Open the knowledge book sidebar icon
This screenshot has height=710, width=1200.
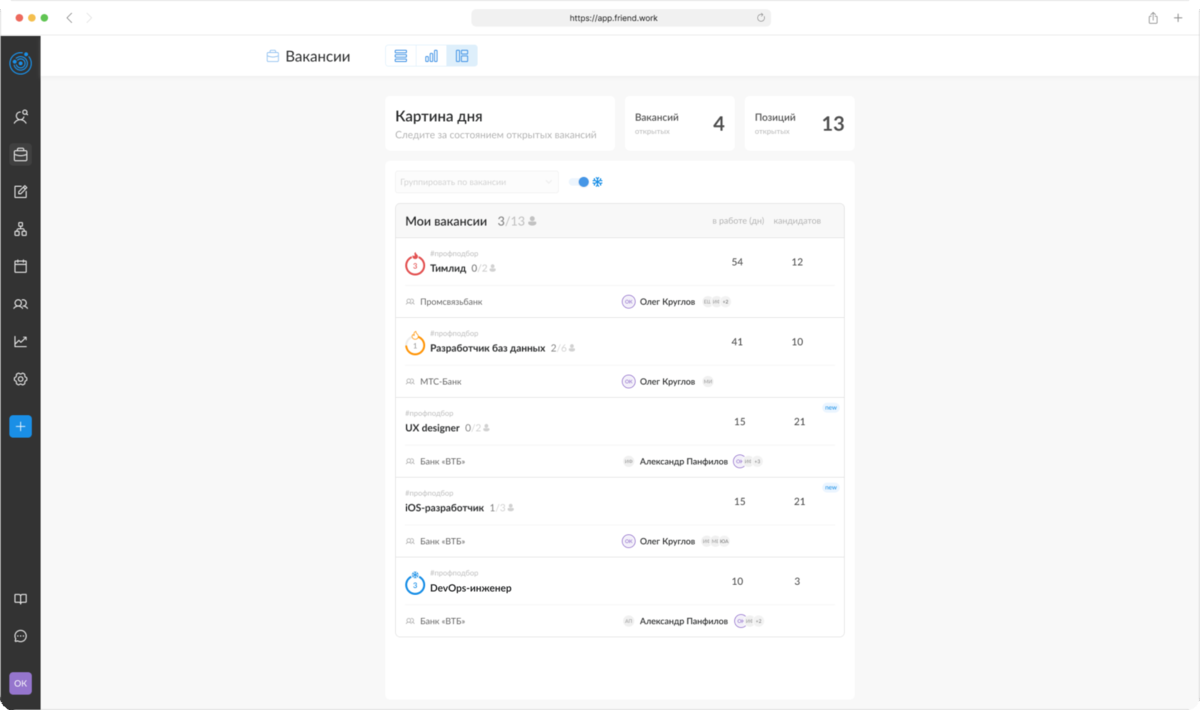[x=20, y=599]
